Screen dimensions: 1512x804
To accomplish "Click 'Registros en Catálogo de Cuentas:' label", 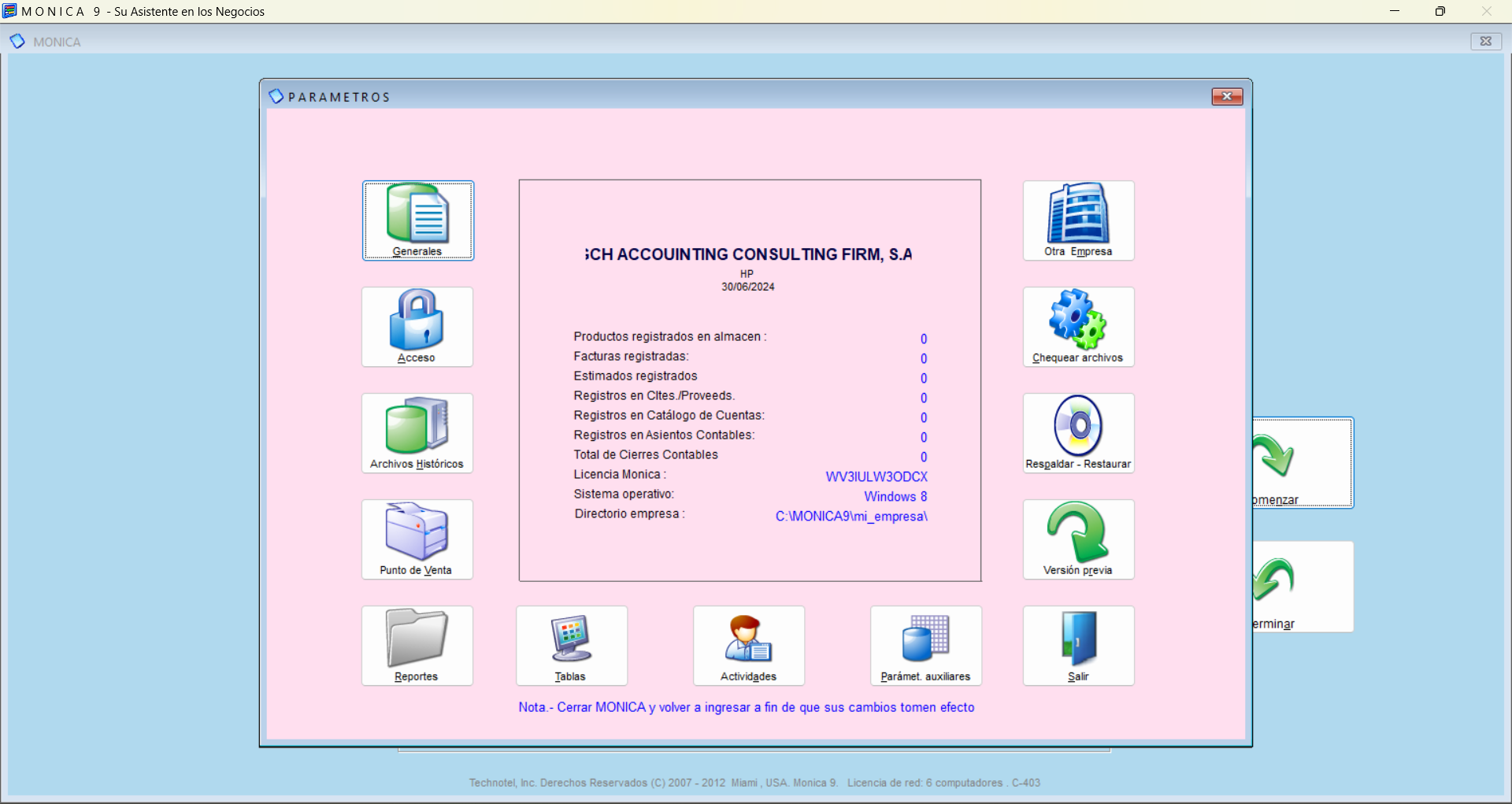I will pyautogui.click(x=669, y=415).
